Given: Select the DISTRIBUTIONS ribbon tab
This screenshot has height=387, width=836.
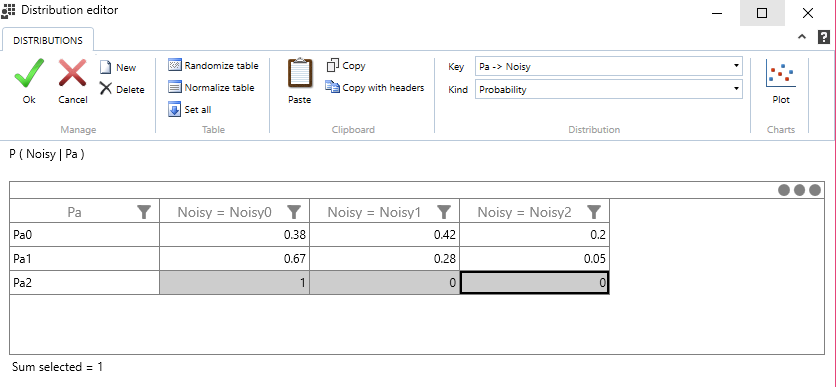Looking at the screenshot, I should (x=47, y=41).
